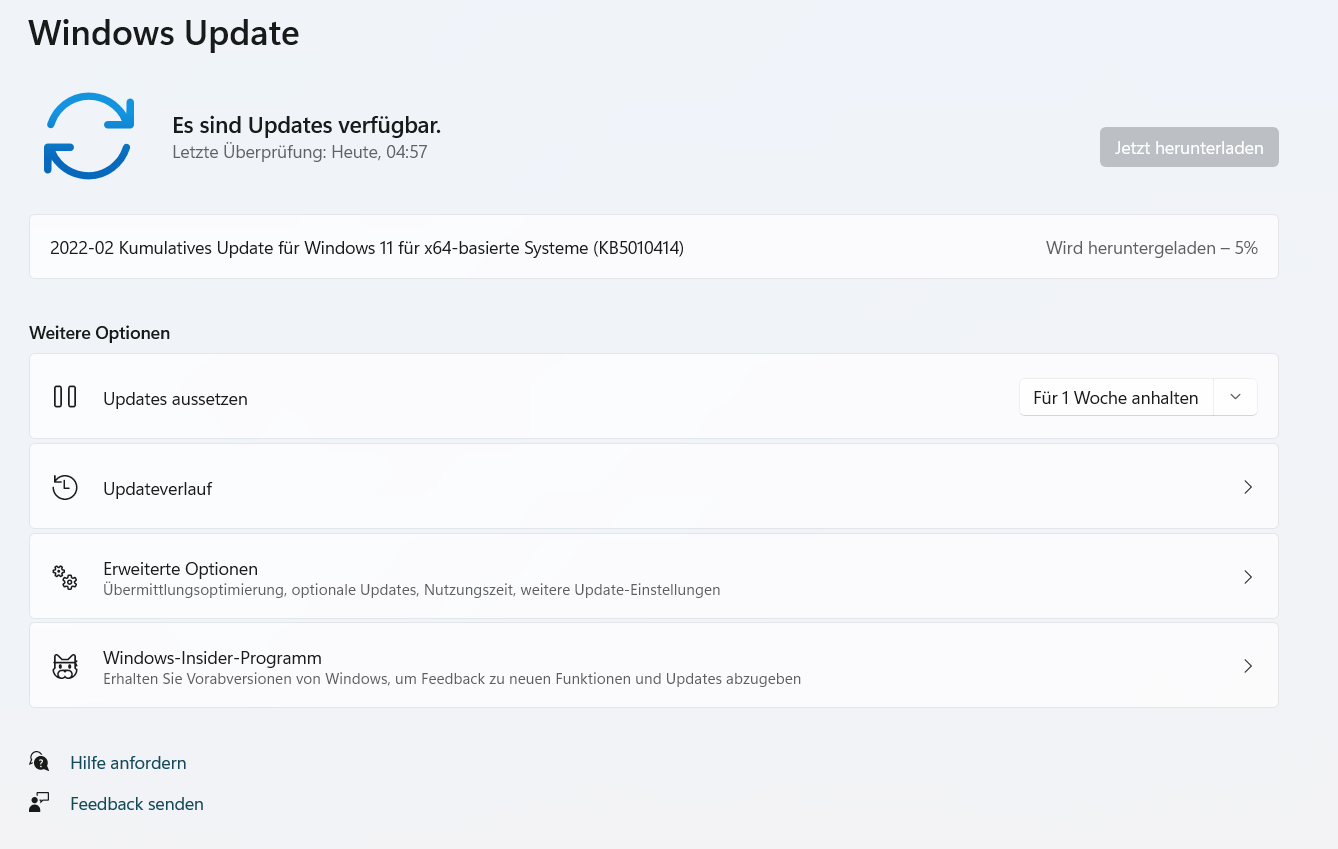
Task: Click the Feedback senden person icon
Action: 39,803
